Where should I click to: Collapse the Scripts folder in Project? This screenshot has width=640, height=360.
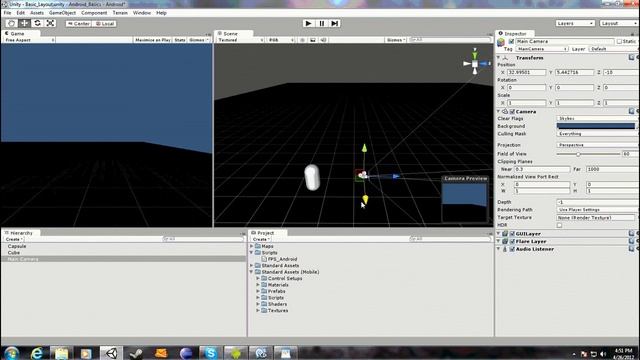251,253
